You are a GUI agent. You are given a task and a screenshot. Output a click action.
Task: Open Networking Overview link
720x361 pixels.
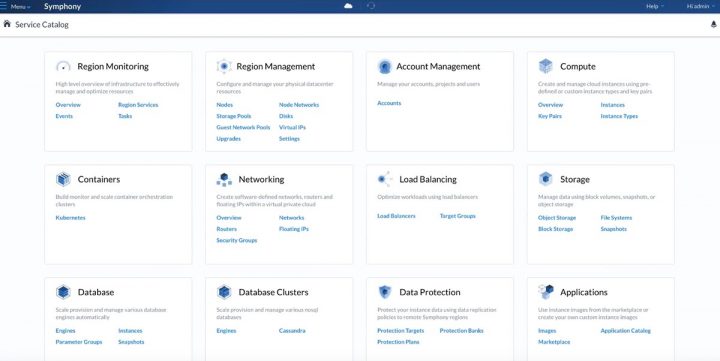click(x=229, y=218)
